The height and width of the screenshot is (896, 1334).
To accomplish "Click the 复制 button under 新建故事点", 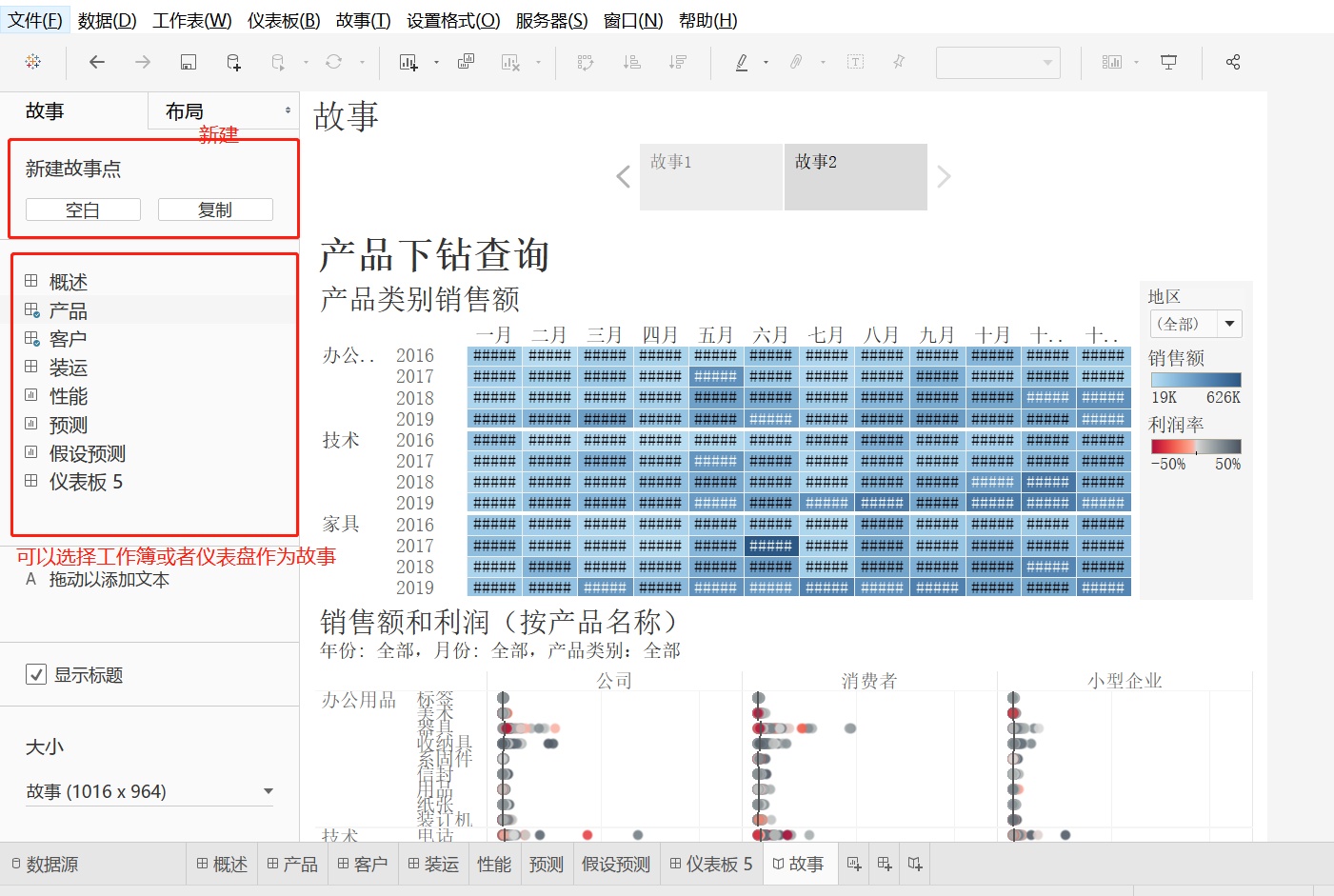I will click(x=217, y=209).
